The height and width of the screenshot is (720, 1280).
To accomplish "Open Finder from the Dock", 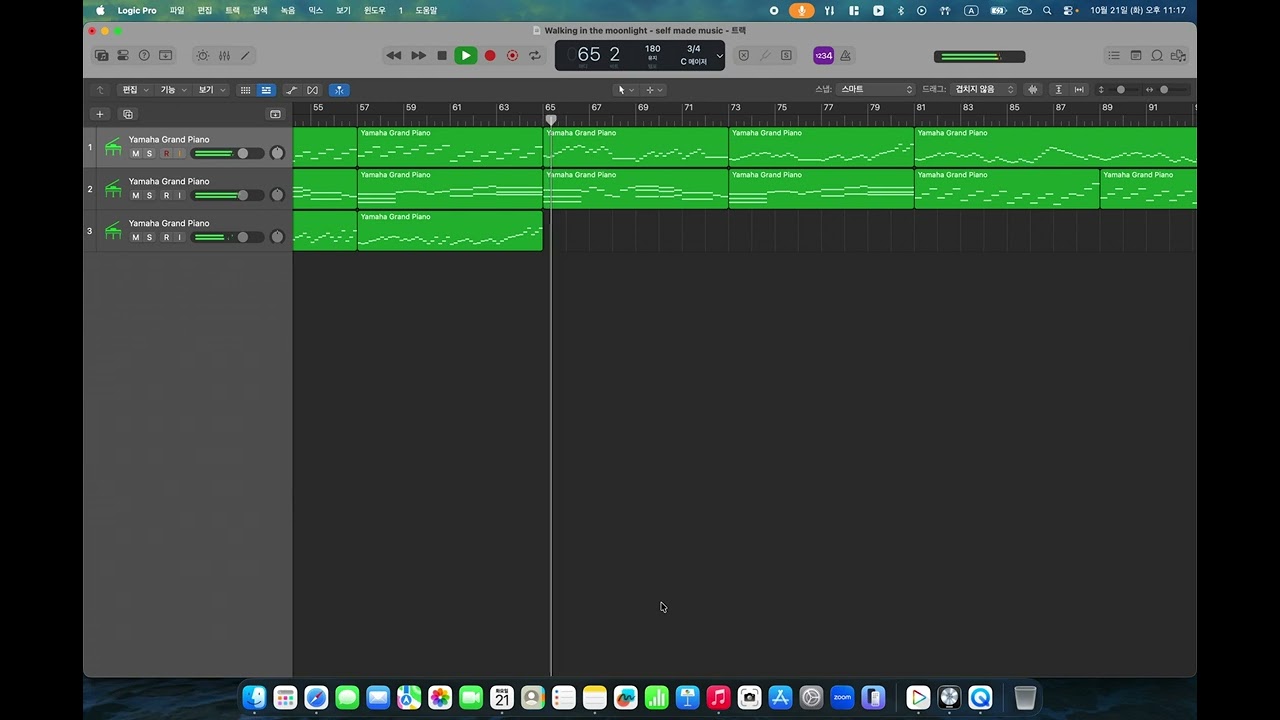I will [255, 697].
